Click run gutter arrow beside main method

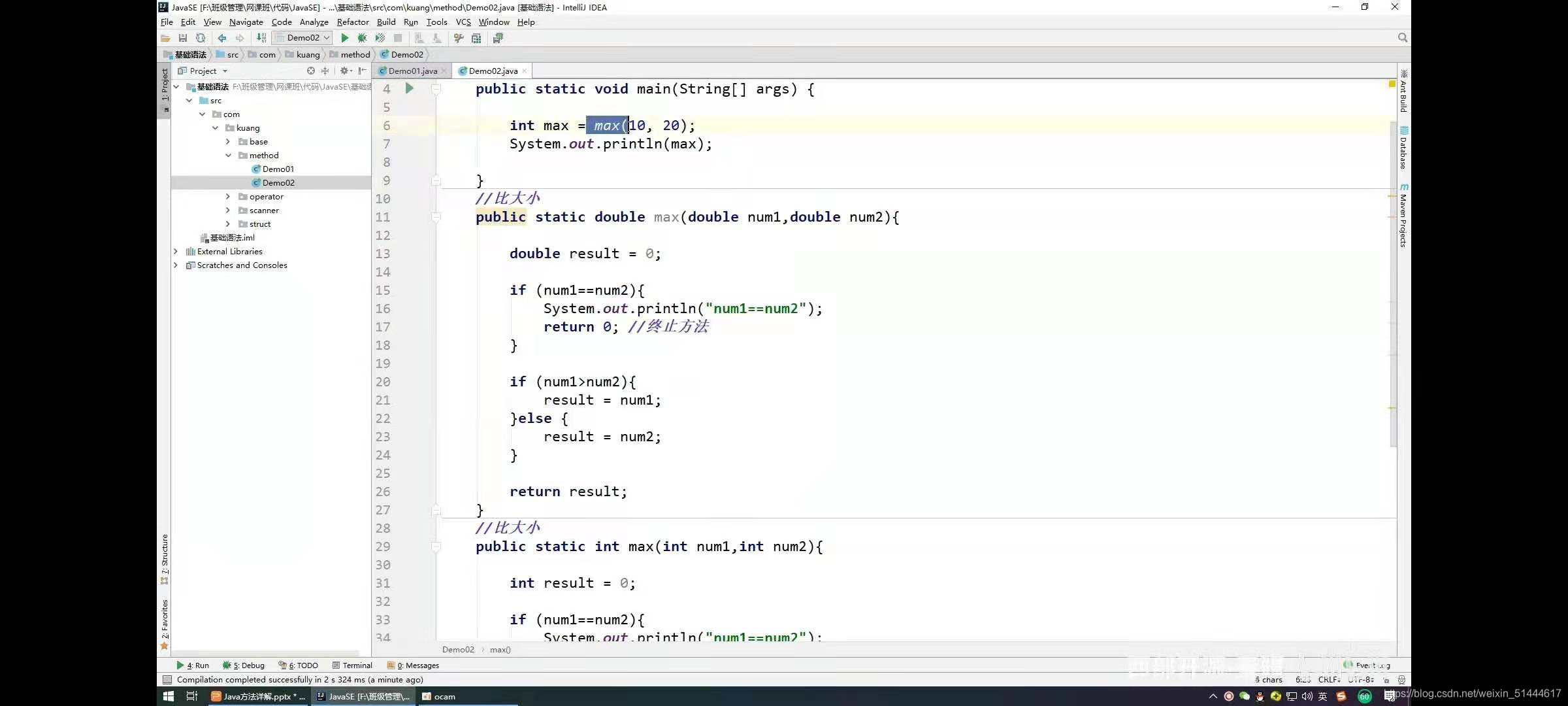(x=409, y=88)
